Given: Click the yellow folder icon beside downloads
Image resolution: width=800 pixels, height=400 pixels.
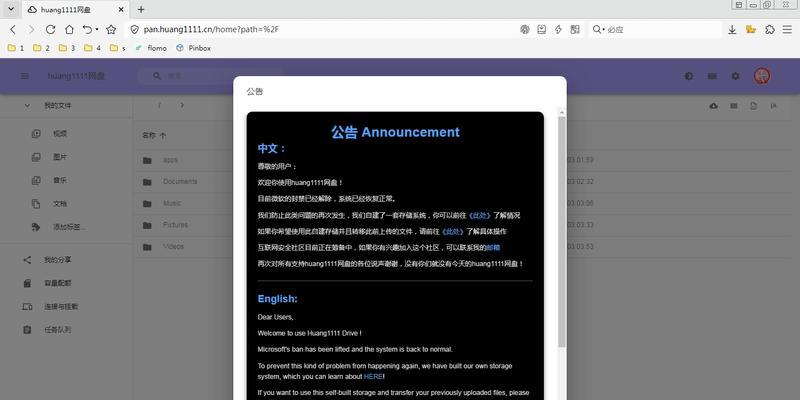Looking at the screenshot, I should coord(751,30).
